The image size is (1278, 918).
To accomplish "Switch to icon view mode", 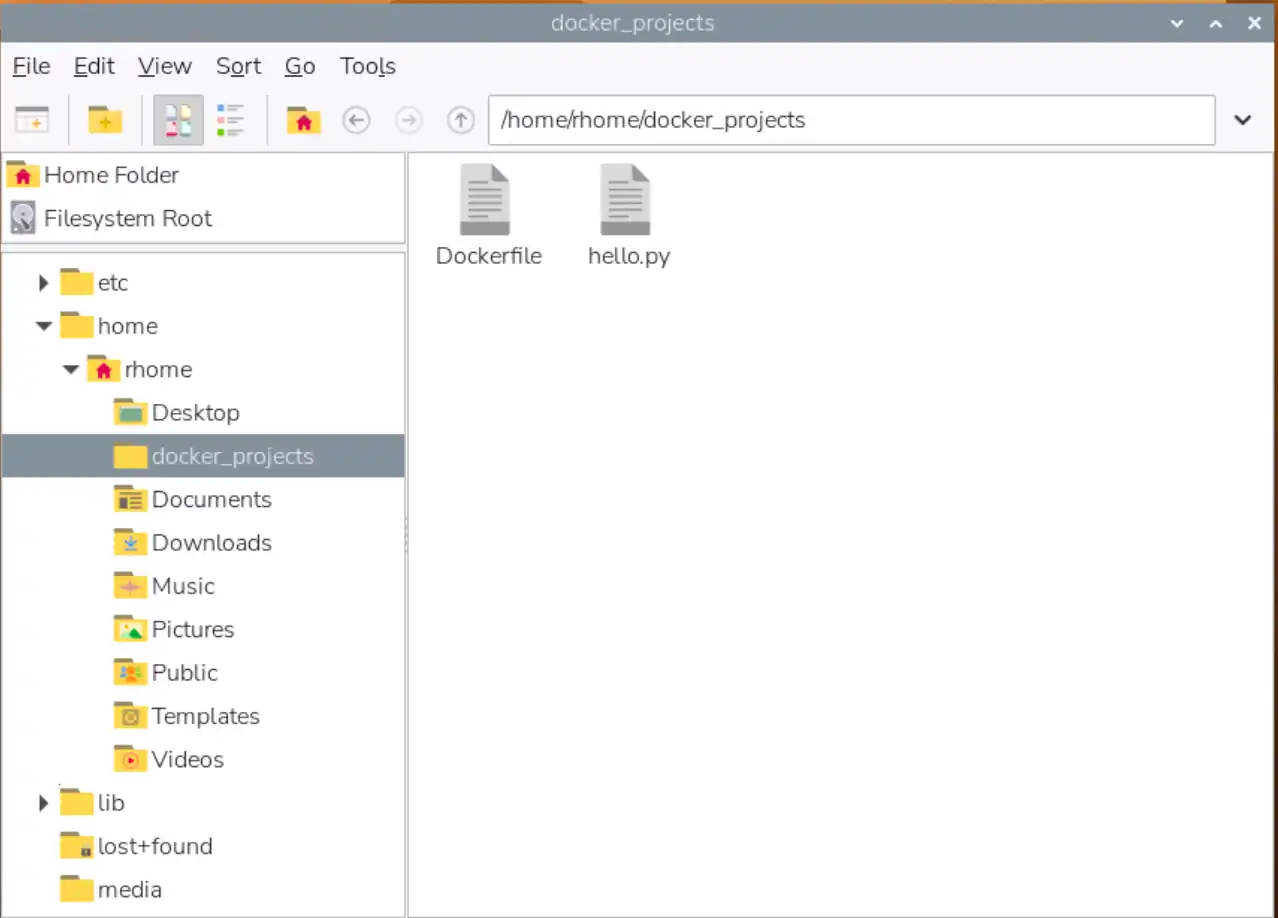I will [x=178, y=120].
